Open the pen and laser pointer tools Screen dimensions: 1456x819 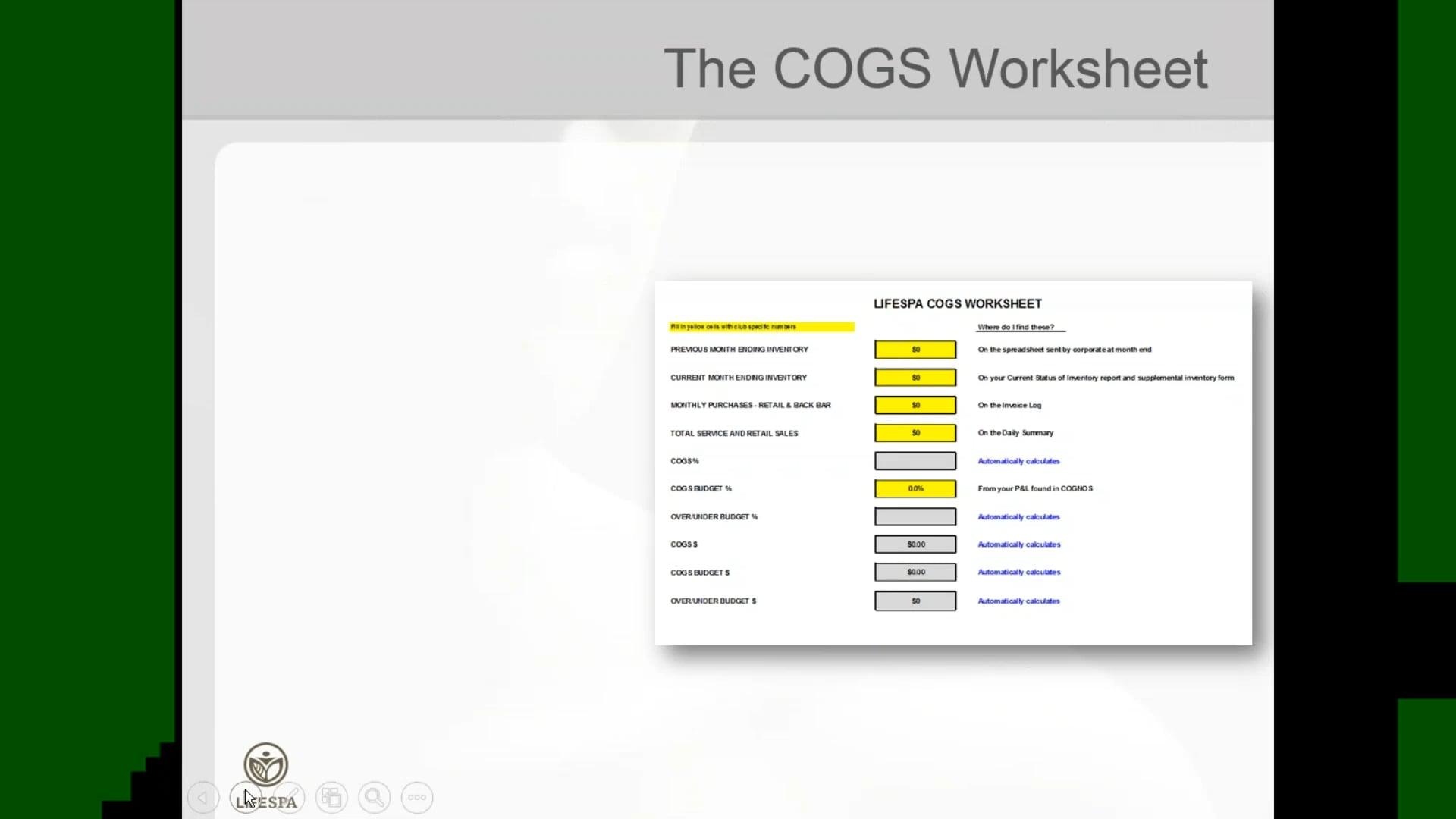(289, 797)
